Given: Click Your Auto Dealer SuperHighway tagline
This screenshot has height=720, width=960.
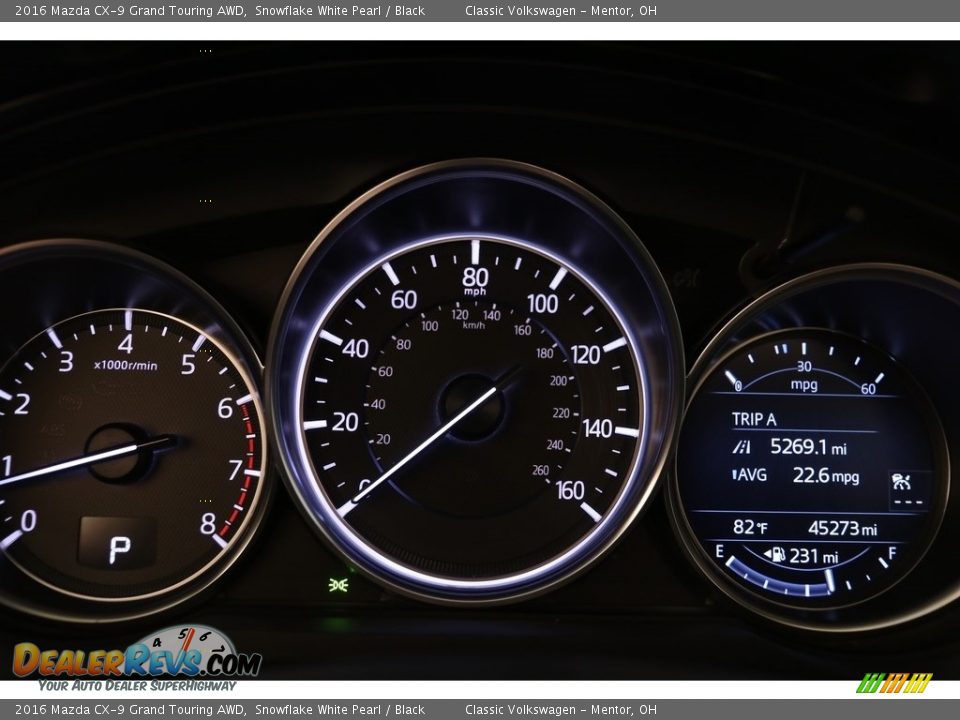Looking at the screenshot, I should point(137,686).
